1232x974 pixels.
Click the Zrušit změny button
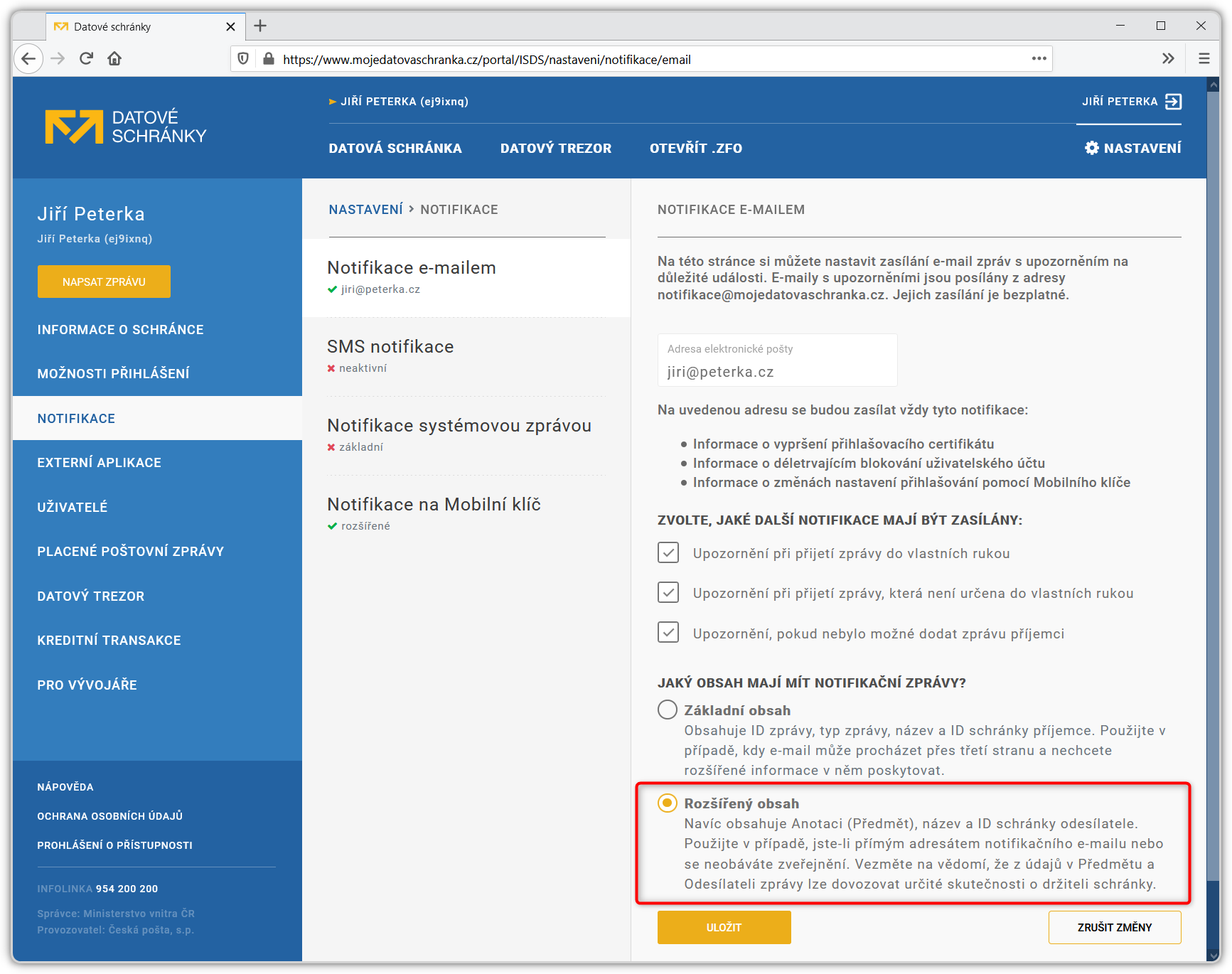click(1115, 927)
